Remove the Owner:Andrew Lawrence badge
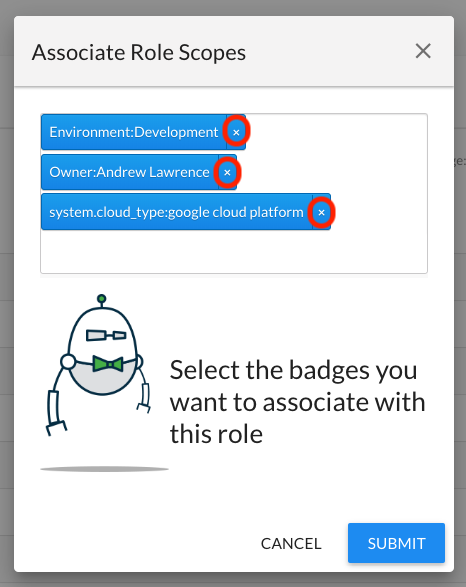The width and height of the screenshot is (466, 587). pyautogui.click(x=227, y=172)
